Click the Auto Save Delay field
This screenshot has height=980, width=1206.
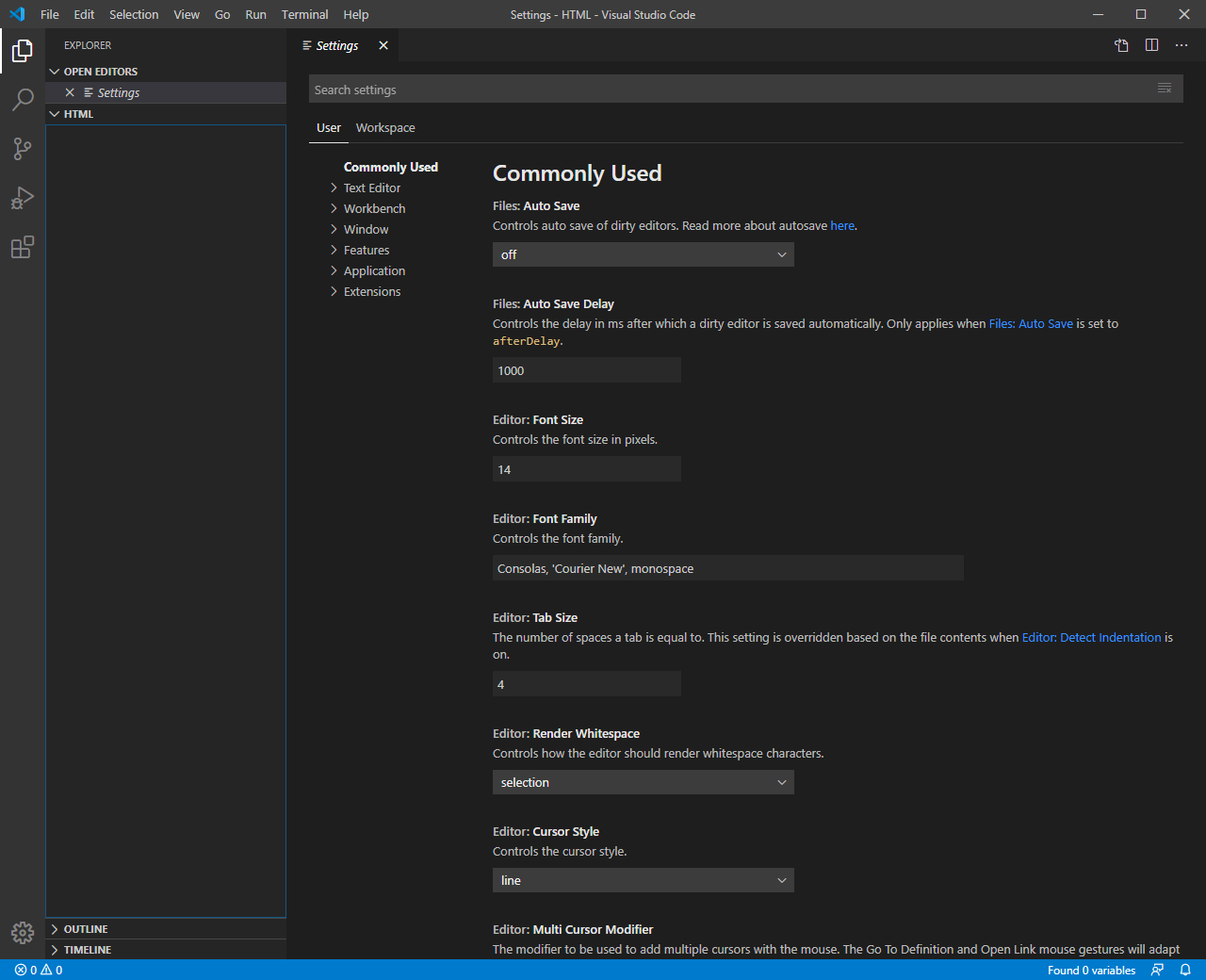click(x=587, y=370)
